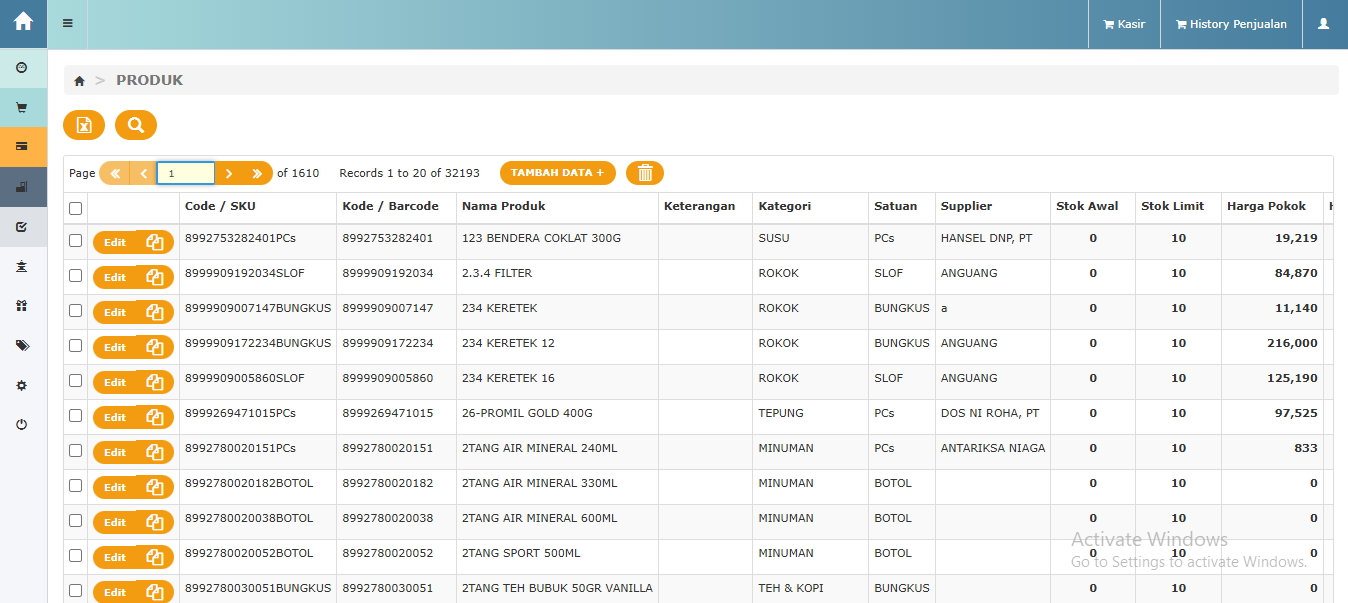Check the box for 123 BENDERA COKLAT 300G
Image resolution: width=1348 pixels, height=603 pixels.
(x=75, y=240)
